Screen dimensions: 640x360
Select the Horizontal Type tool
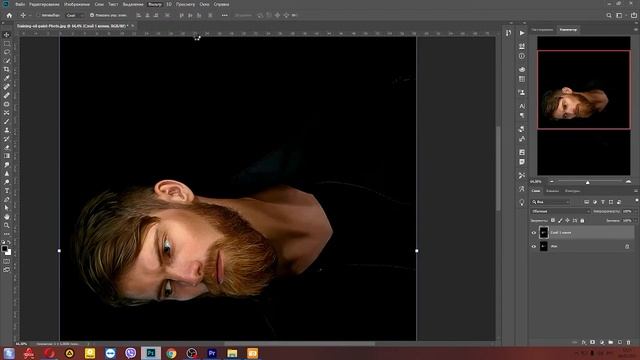(x=7, y=191)
